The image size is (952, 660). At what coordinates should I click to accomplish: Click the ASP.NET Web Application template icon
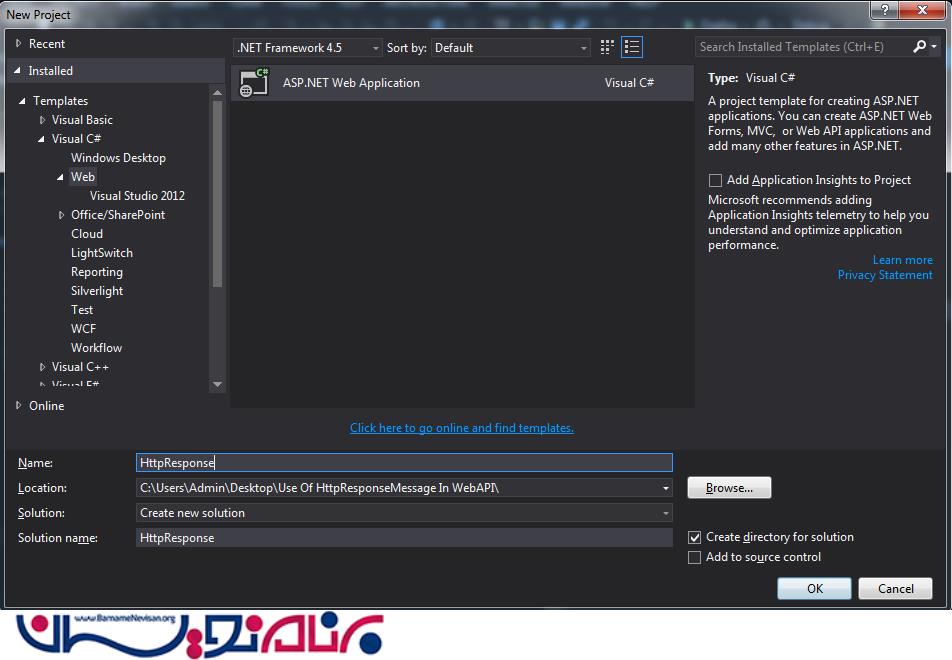coord(253,83)
